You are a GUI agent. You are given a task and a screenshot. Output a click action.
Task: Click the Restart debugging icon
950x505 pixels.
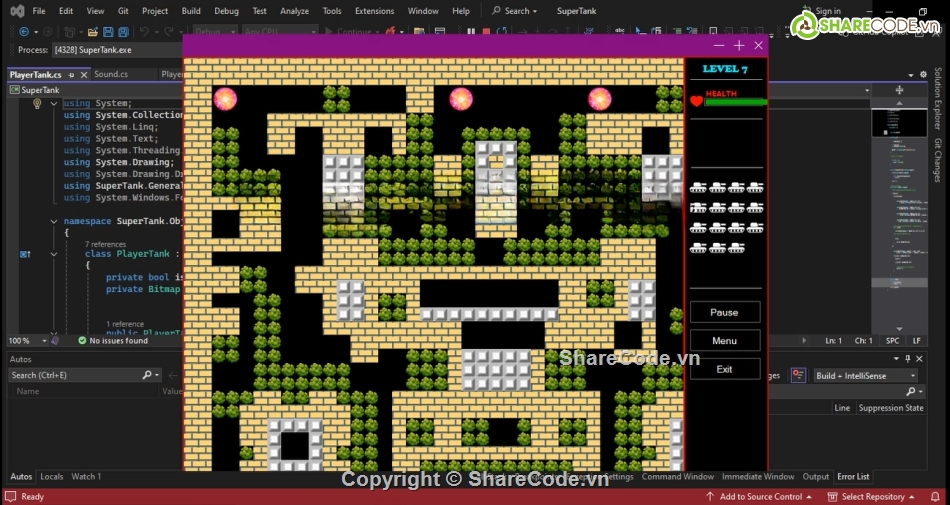coord(502,31)
